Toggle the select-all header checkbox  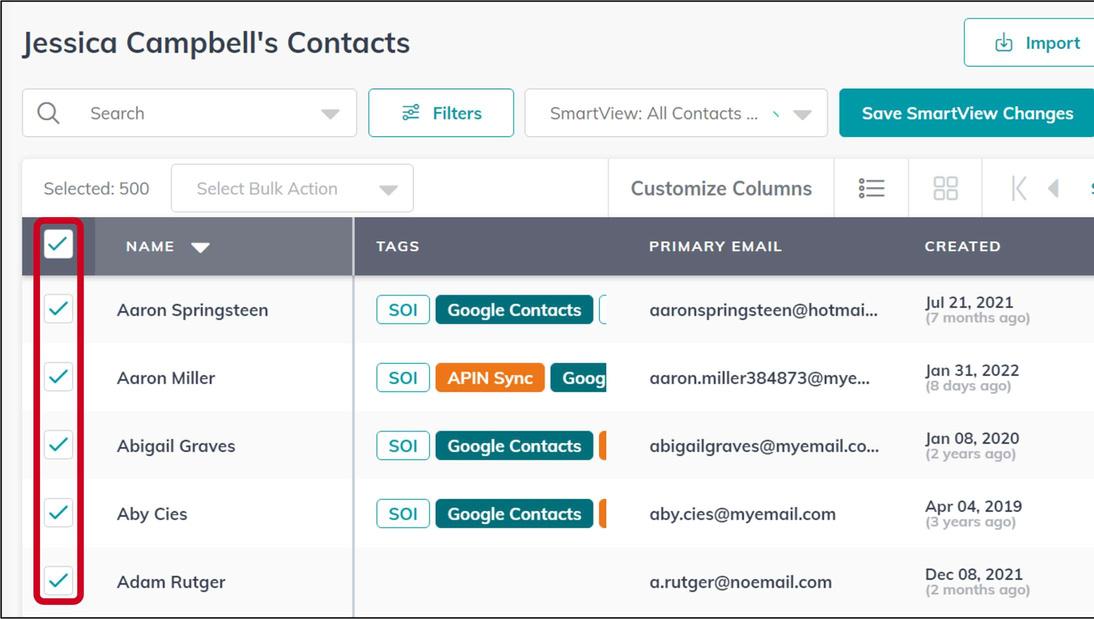click(x=58, y=244)
